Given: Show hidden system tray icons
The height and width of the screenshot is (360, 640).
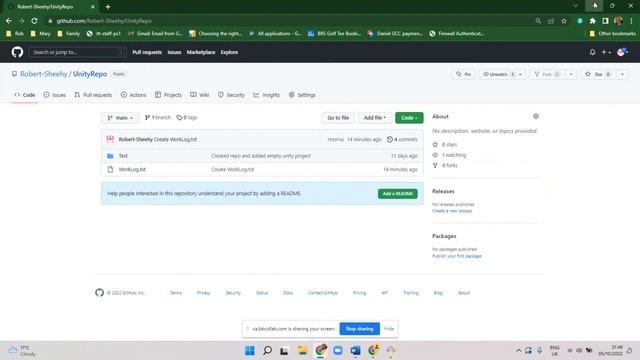Looking at the screenshot, I should [x=518, y=350].
